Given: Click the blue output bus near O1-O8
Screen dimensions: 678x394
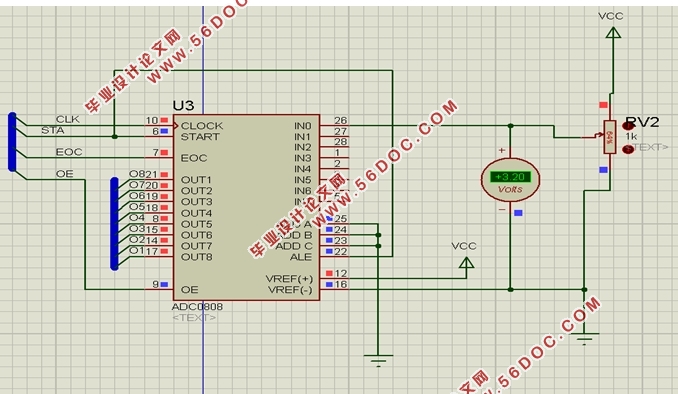Looking at the screenshot, I should [x=114, y=224].
